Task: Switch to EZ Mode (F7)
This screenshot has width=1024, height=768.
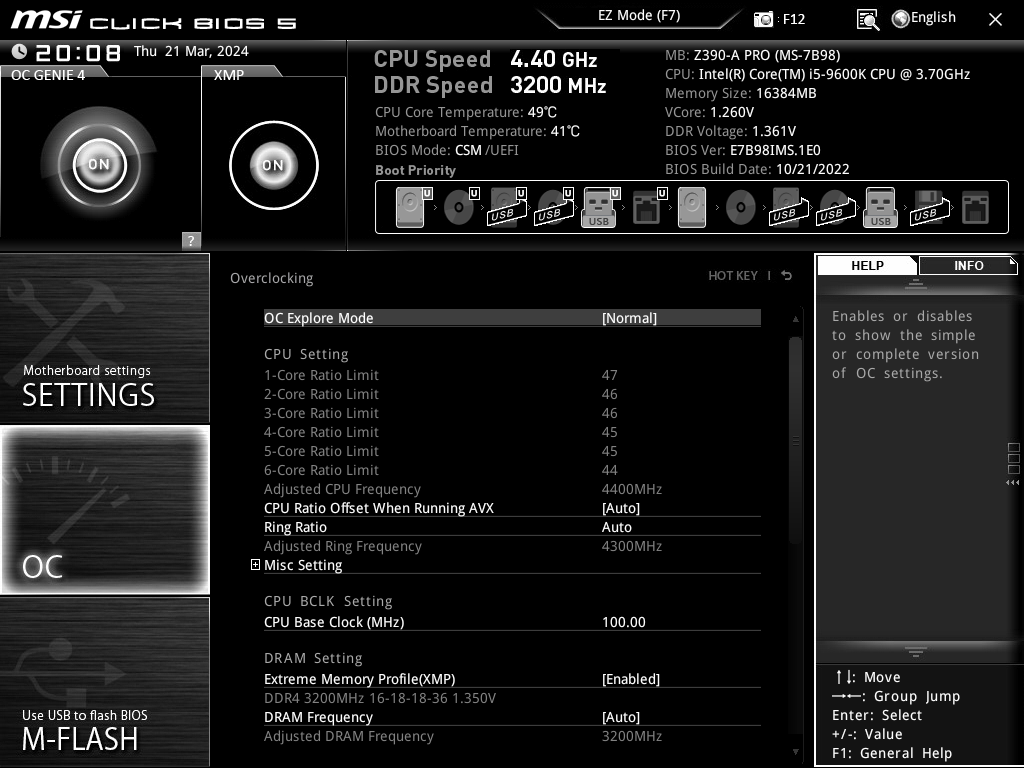Action: pyautogui.click(x=639, y=16)
